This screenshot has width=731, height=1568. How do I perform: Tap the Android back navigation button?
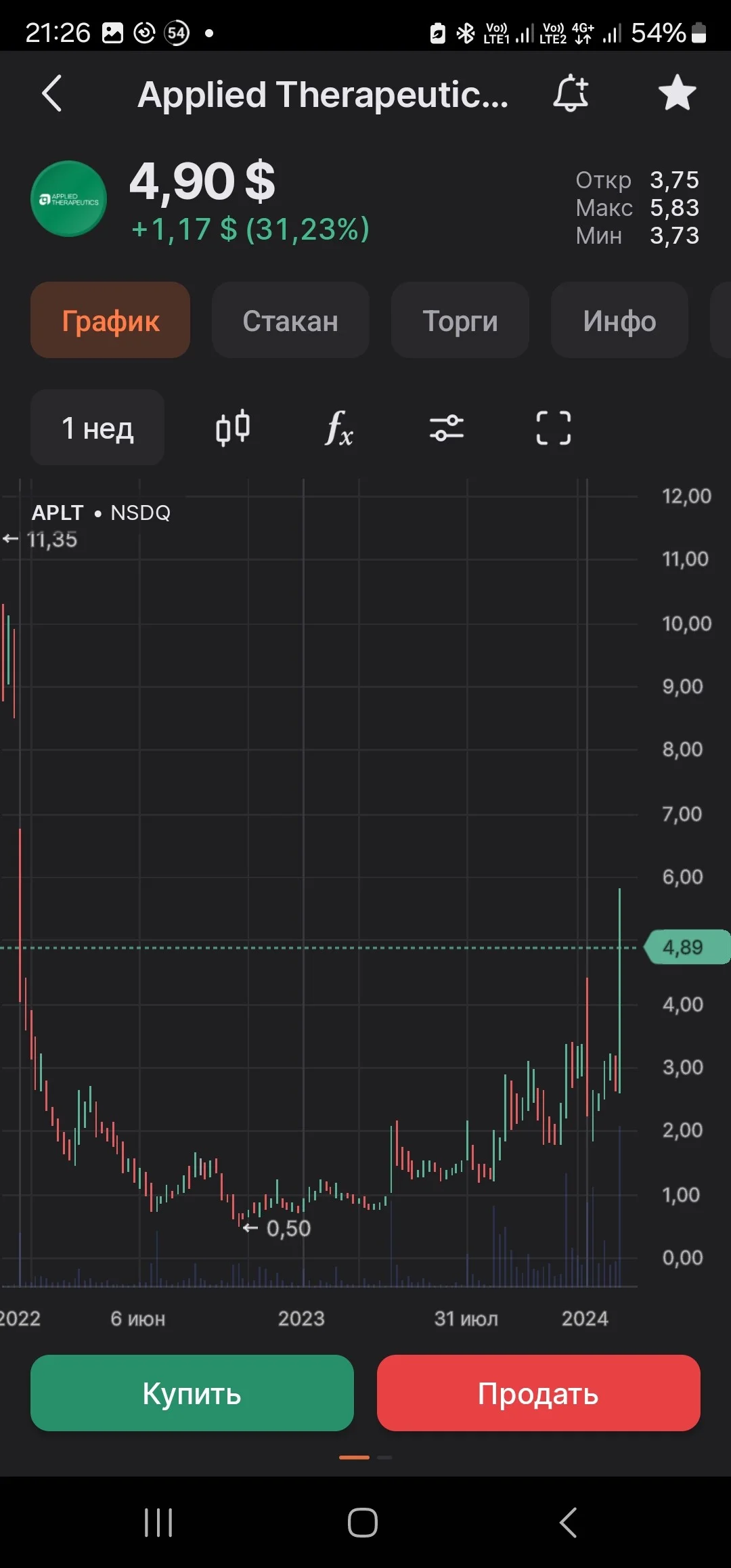[x=569, y=1523]
